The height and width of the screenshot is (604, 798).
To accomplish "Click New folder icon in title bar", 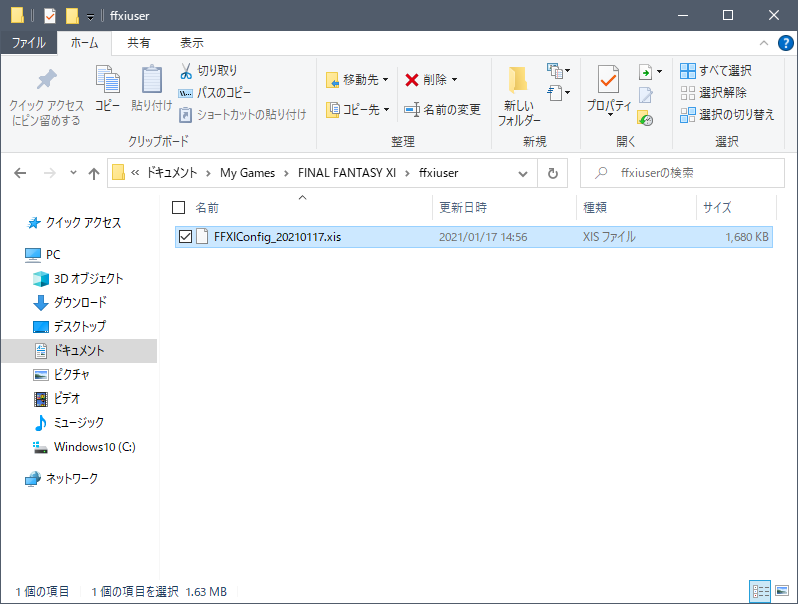I will pos(72,16).
